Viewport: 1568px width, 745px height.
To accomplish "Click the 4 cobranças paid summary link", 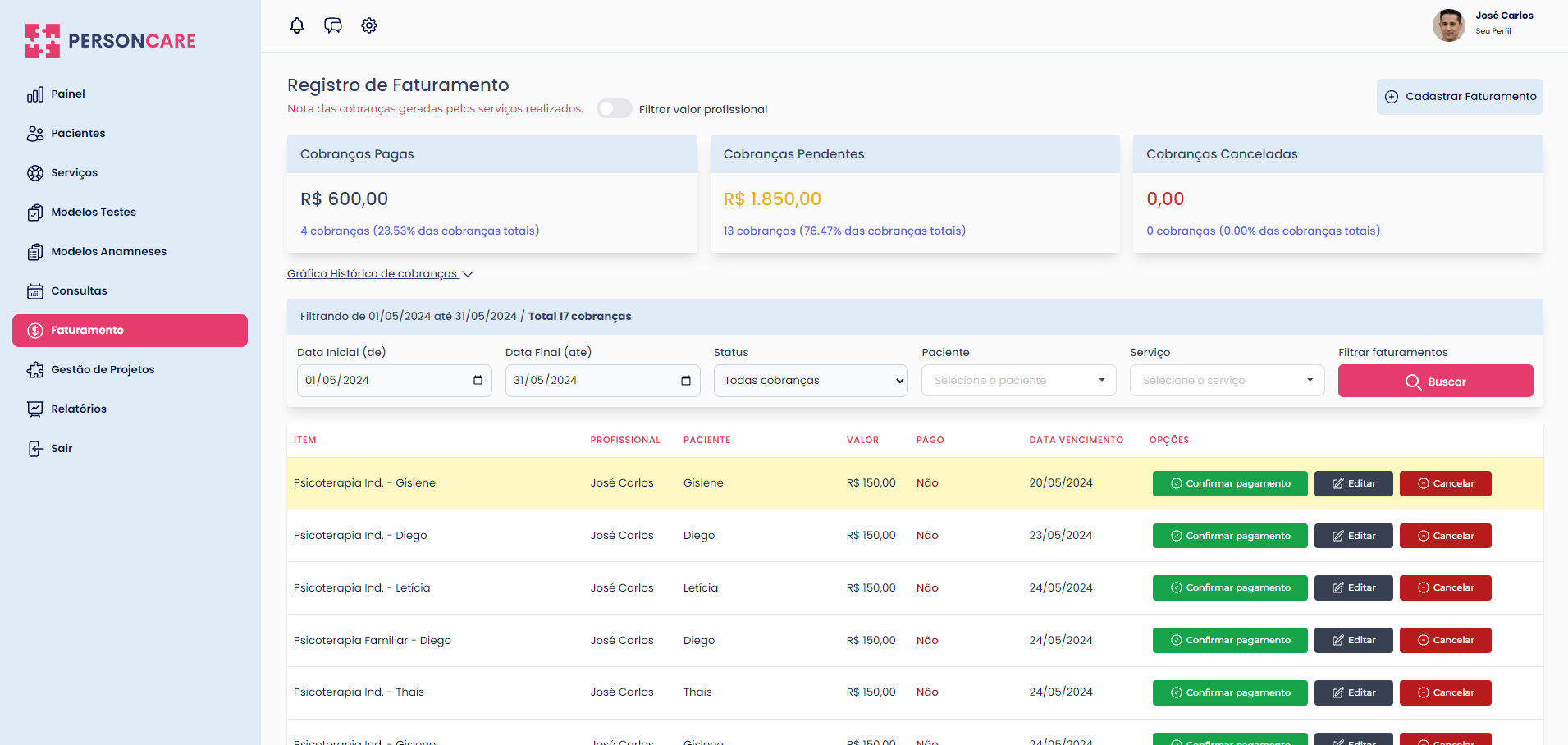I will point(419,231).
